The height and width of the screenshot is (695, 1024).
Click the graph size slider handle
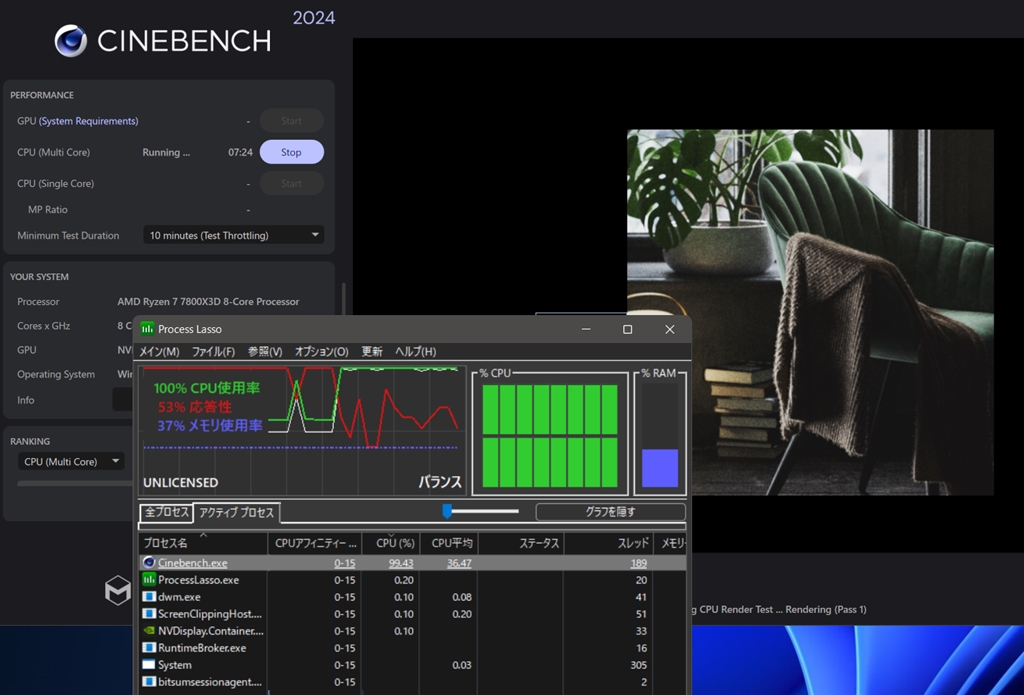pyautogui.click(x=447, y=511)
